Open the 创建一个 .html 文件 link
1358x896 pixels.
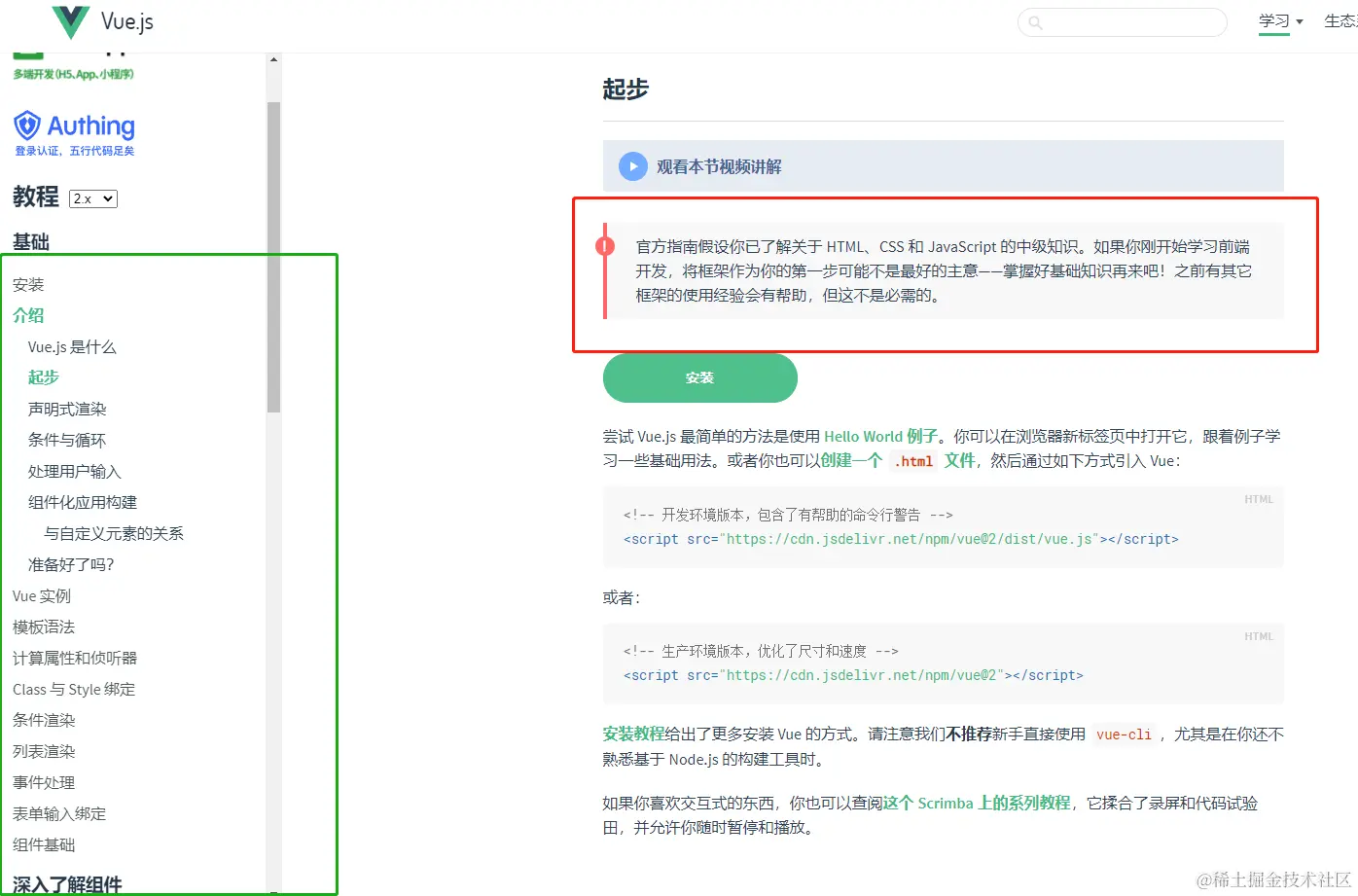tap(898, 460)
